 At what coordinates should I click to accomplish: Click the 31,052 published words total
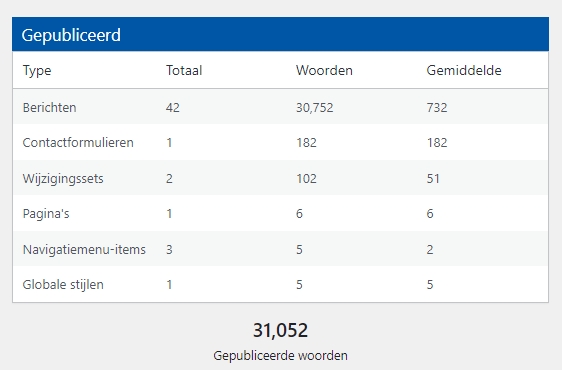click(x=280, y=330)
